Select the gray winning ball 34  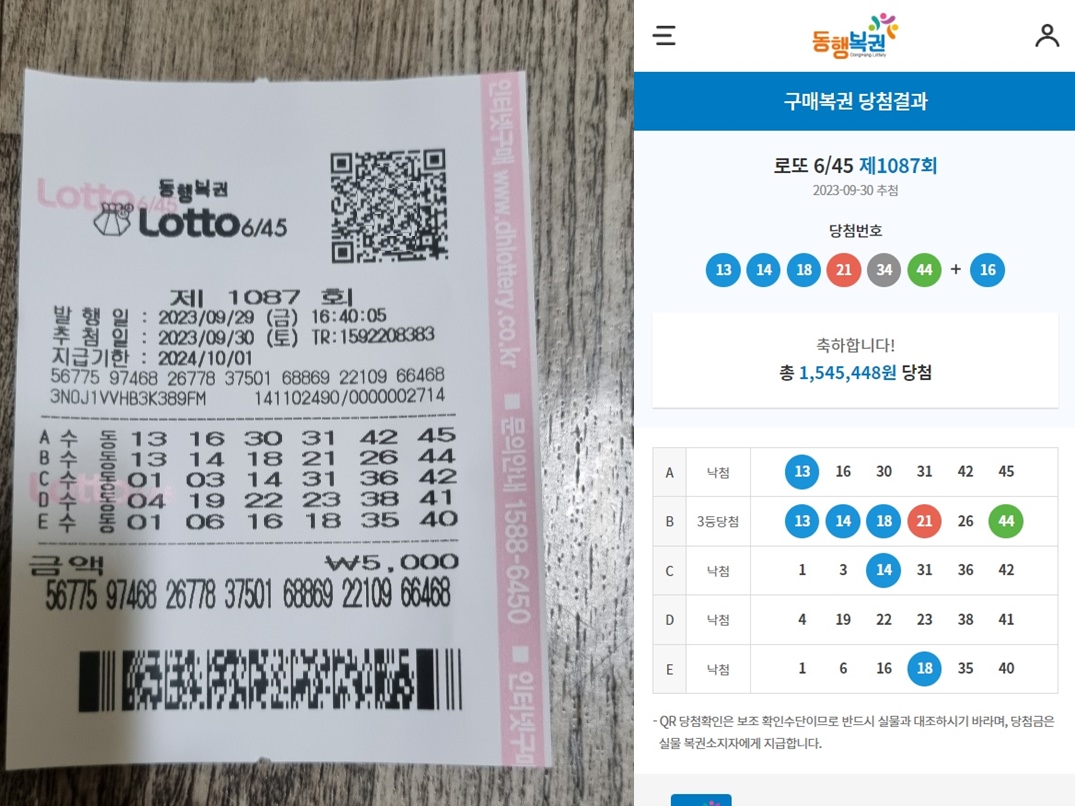pyautogui.click(x=884, y=269)
